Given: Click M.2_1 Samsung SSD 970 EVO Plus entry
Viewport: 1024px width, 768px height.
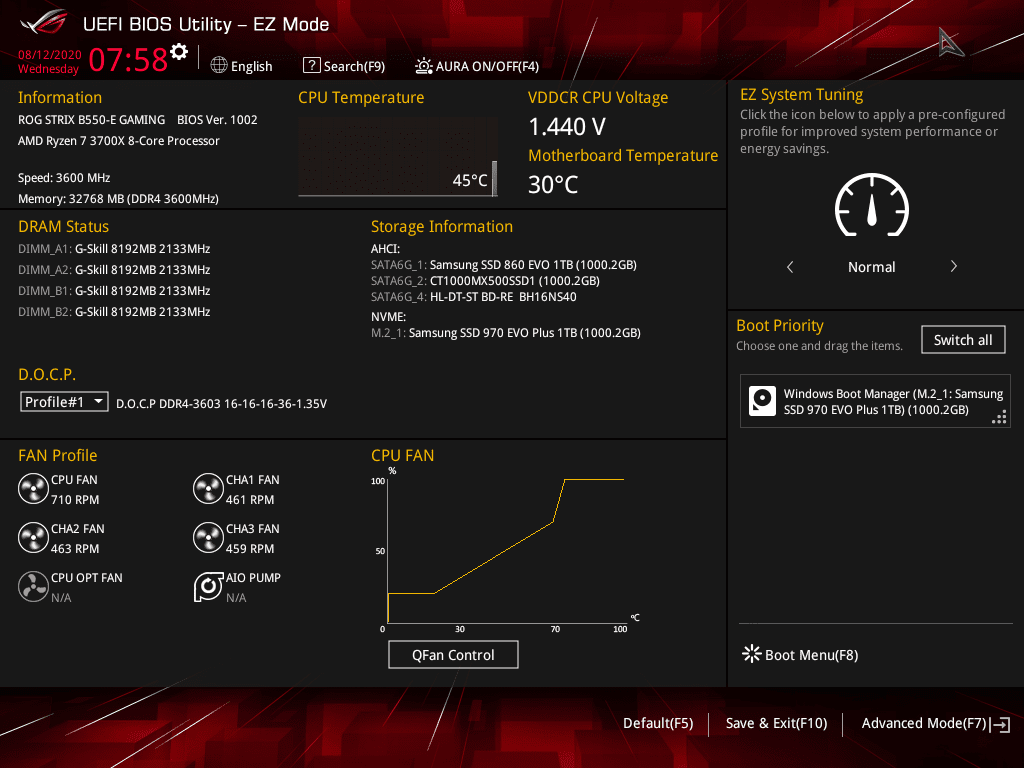Looking at the screenshot, I should (x=505, y=332).
